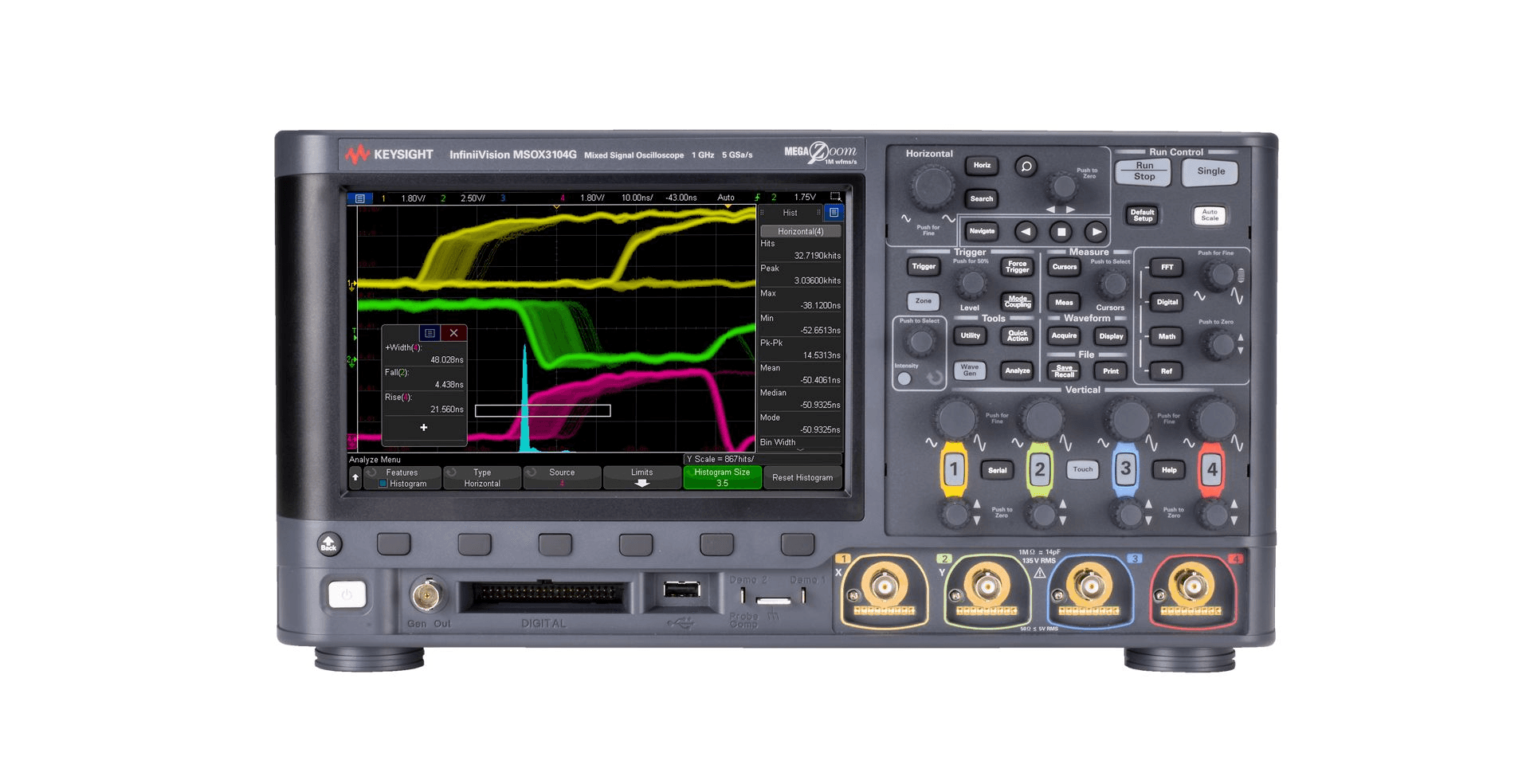This screenshot has height=784, width=1530.
Task: Push the Meas button
Action: (1064, 302)
